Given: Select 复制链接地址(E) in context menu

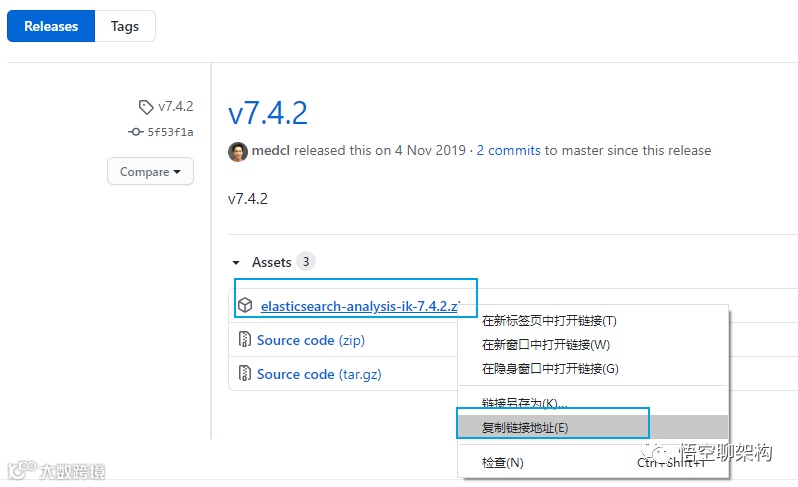Looking at the screenshot, I should pyautogui.click(x=593, y=427).
